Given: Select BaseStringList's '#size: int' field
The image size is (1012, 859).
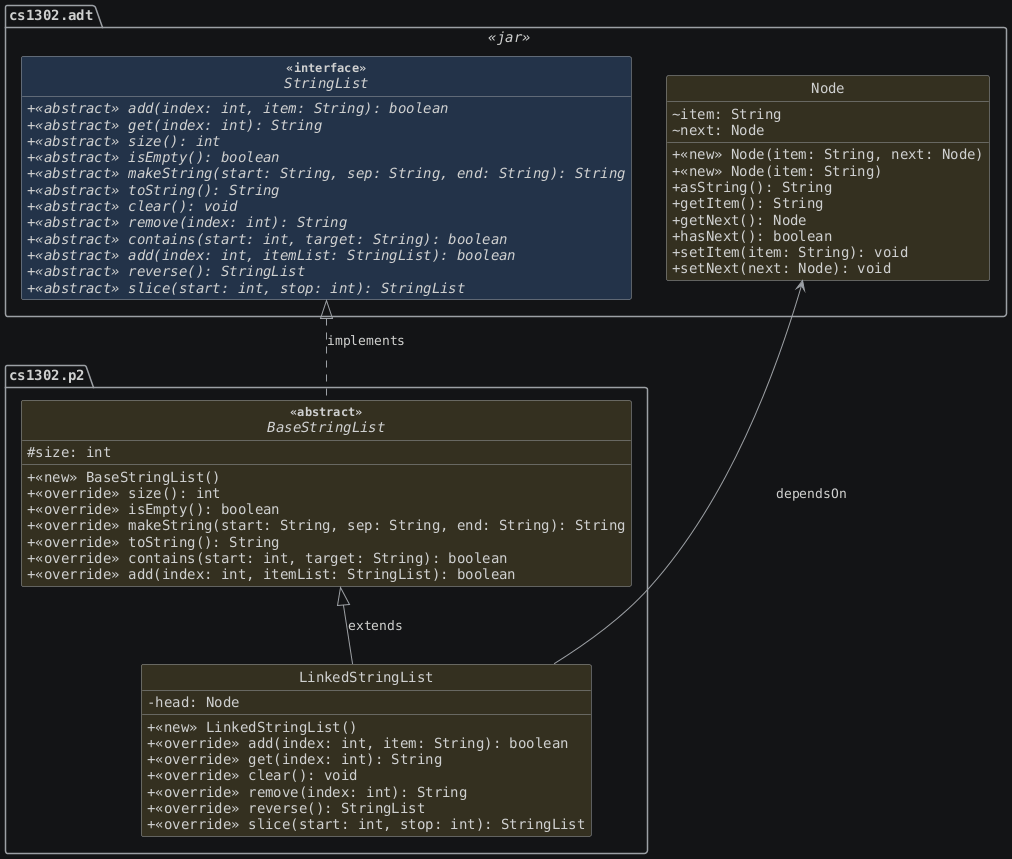Looking at the screenshot, I should 69,452.
